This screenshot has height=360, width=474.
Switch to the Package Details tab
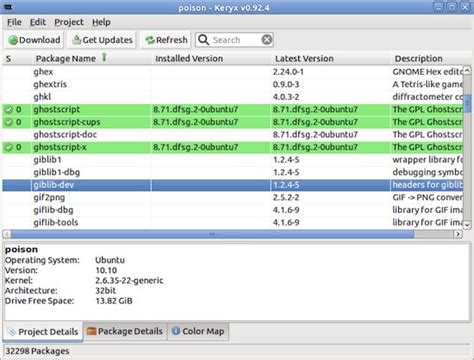(x=125, y=331)
